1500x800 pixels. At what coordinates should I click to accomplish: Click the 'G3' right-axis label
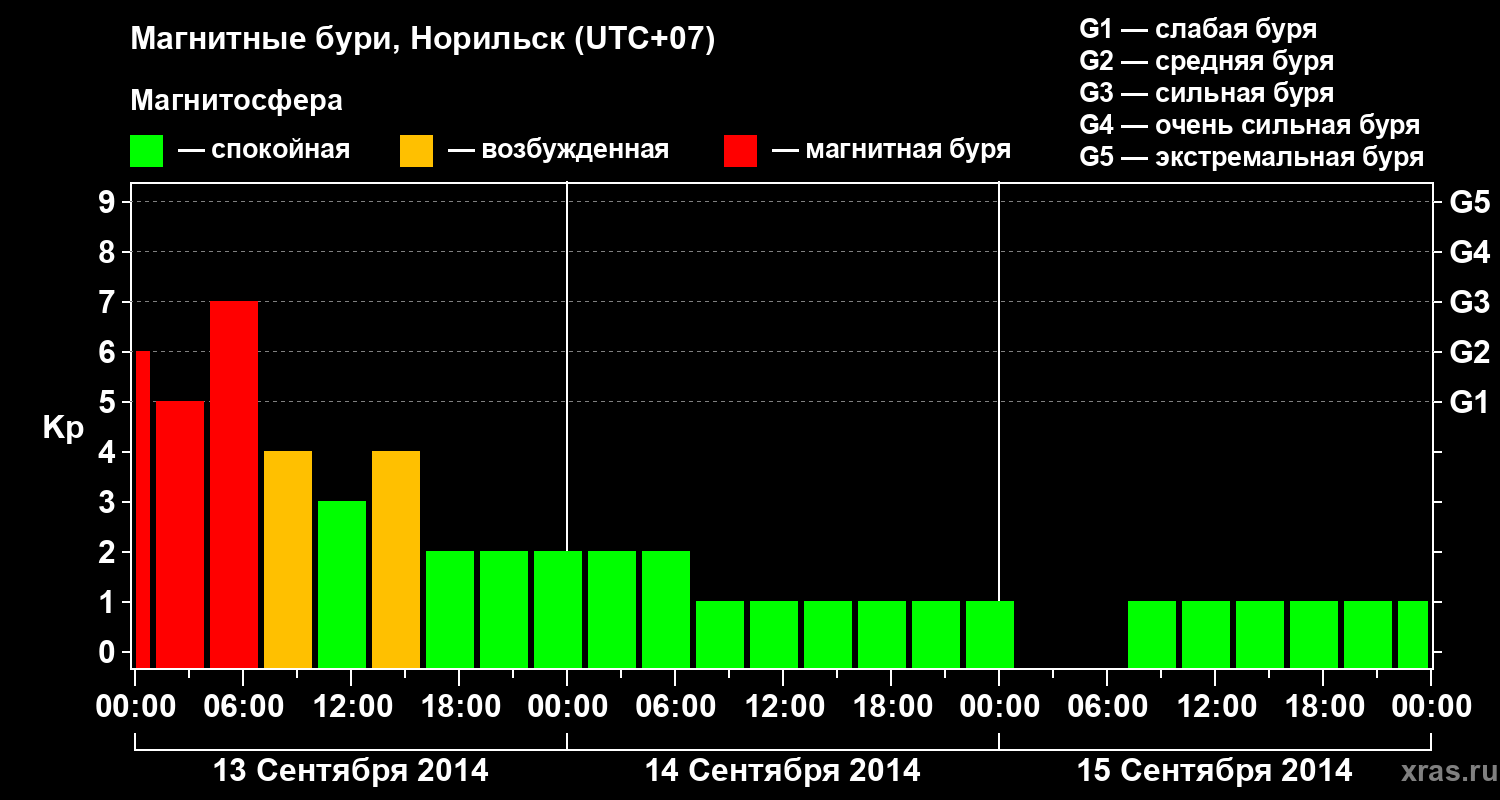[1469, 302]
